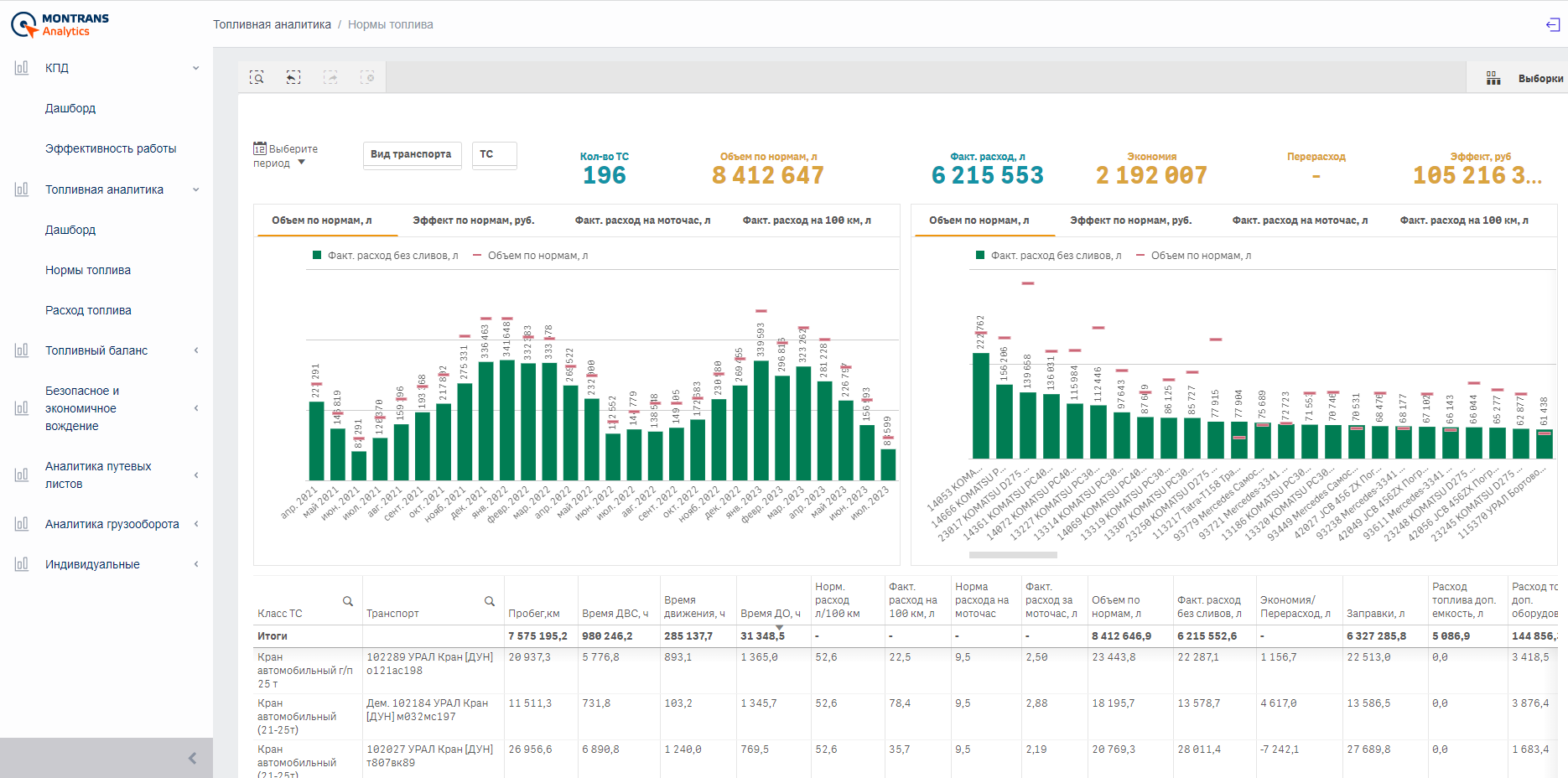Click the Топливная аналитика breadcrumb
The width and height of the screenshot is (1568, 778).
pos(272,24)
